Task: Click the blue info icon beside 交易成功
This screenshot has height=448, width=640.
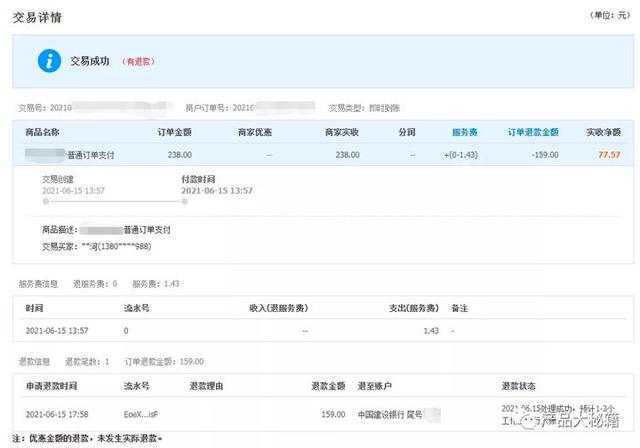Action: coord(48,60)
